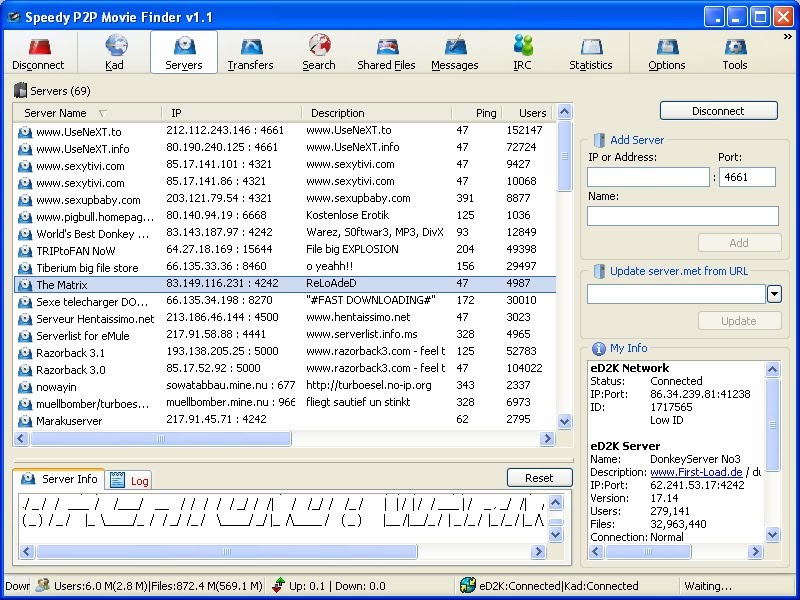Click the Kostenlose Erotik description cell
Viewport: 800px width, 600px height.
pos(347,215)
